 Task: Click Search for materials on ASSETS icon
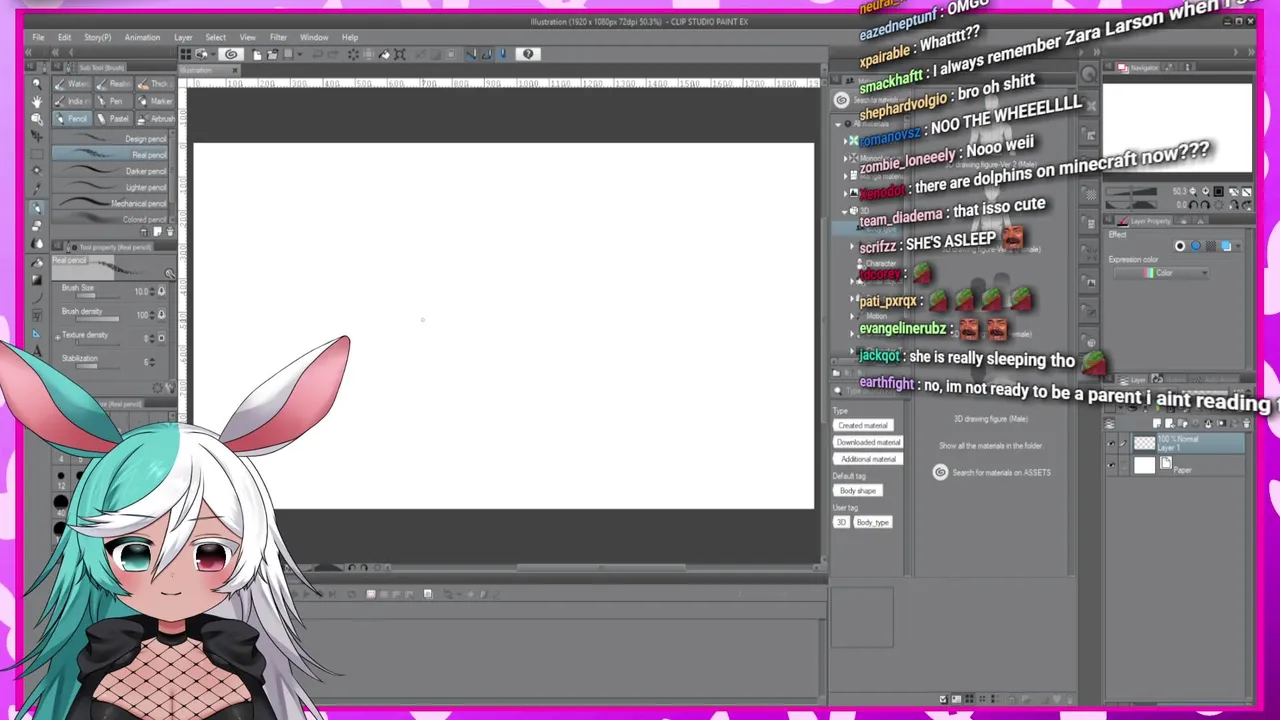click(940, 472)
